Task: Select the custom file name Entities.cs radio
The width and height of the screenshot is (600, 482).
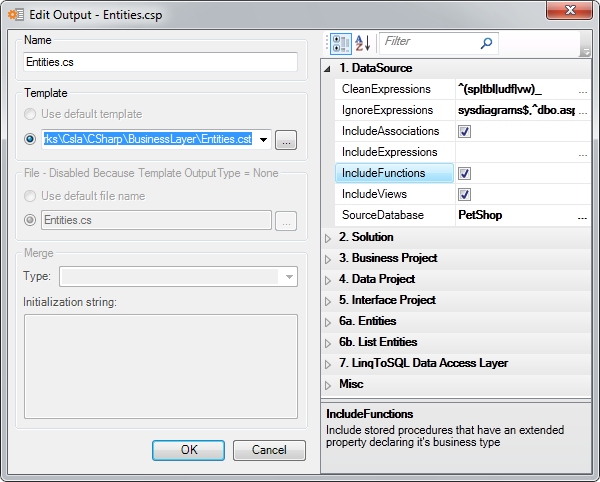Action: point(30,220)
